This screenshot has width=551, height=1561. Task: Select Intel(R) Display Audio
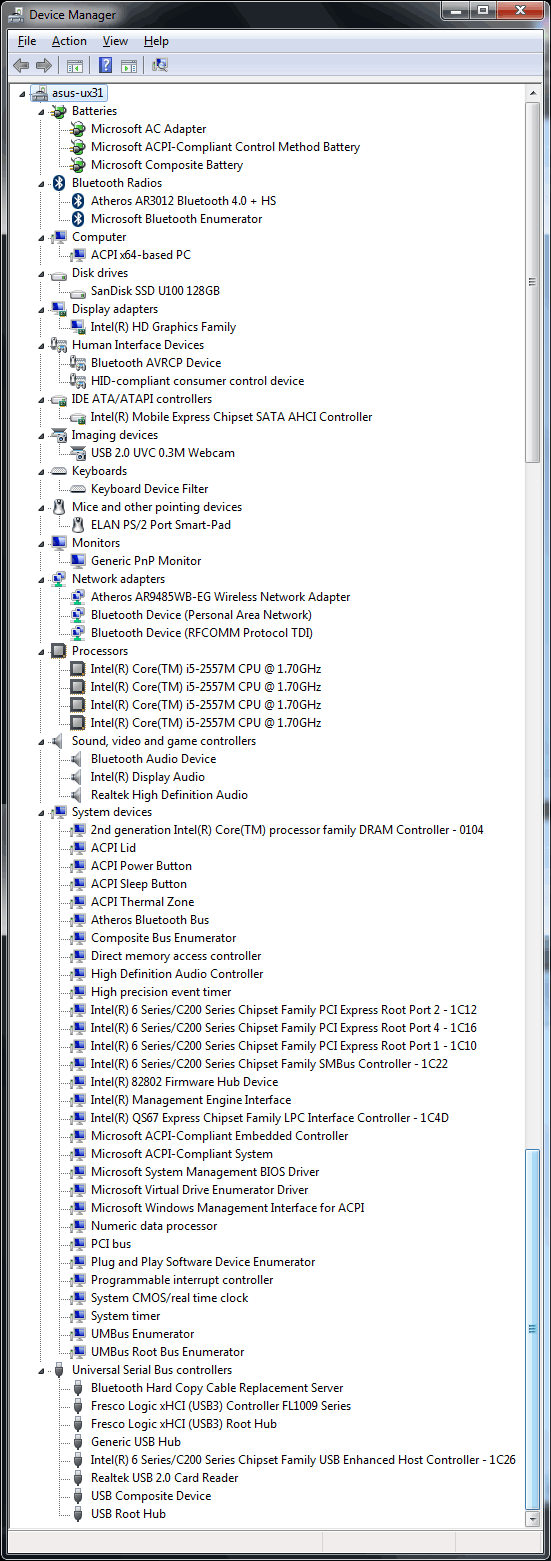click(x=148, y=777)
